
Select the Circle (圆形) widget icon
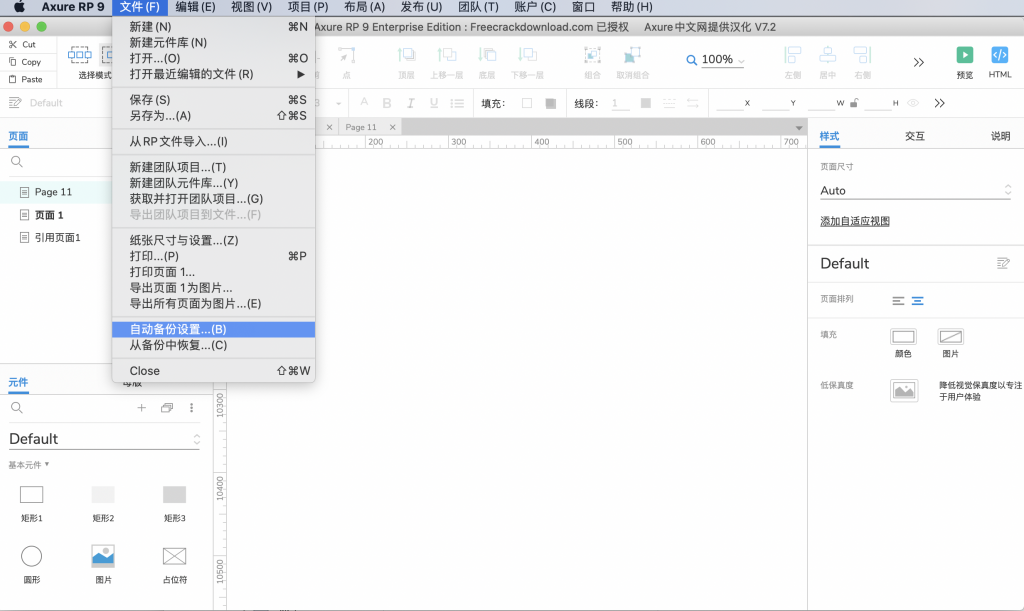(x=32, y=556)
